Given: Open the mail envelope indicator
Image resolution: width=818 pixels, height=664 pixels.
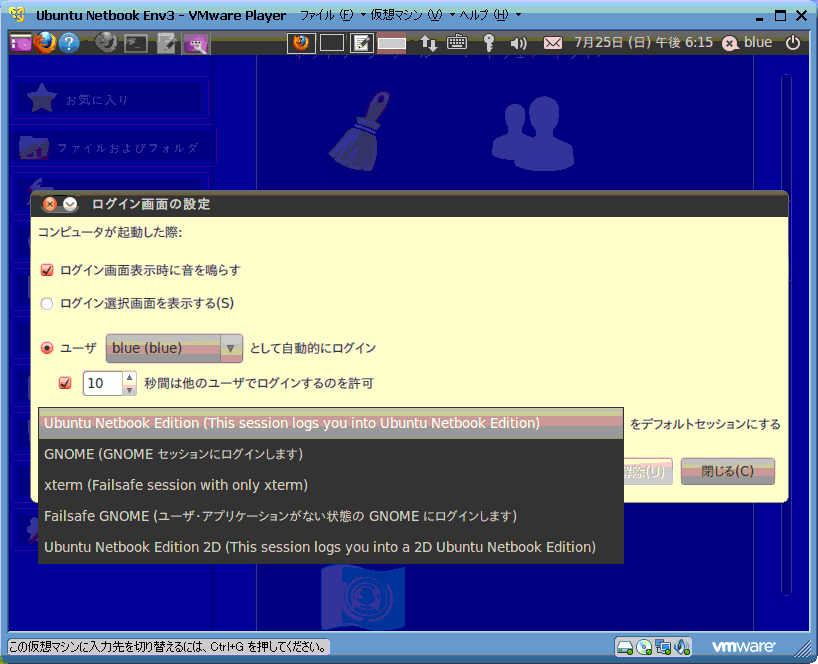Looking at the screenshot, I should click(x=553, y=43).
